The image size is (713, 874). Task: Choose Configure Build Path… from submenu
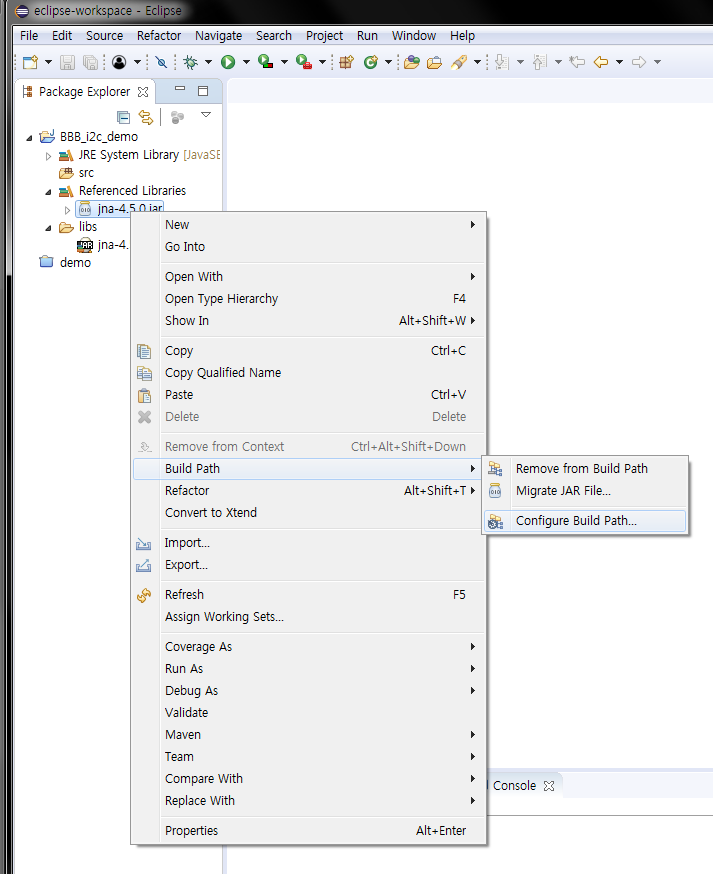(585, 521)
